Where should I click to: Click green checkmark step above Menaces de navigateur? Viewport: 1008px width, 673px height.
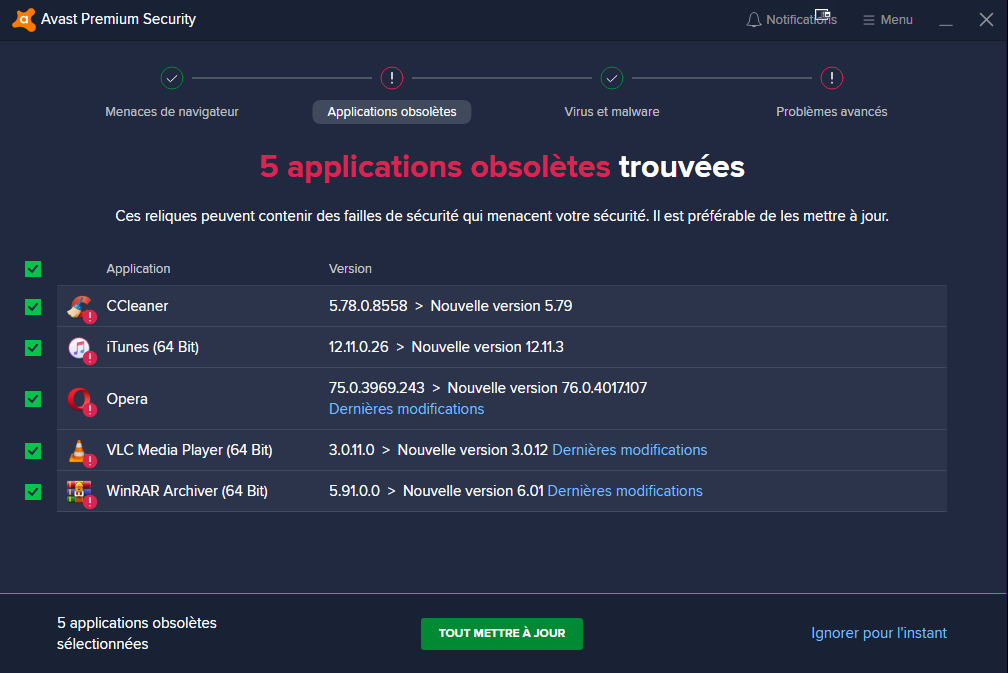point(172,78)
